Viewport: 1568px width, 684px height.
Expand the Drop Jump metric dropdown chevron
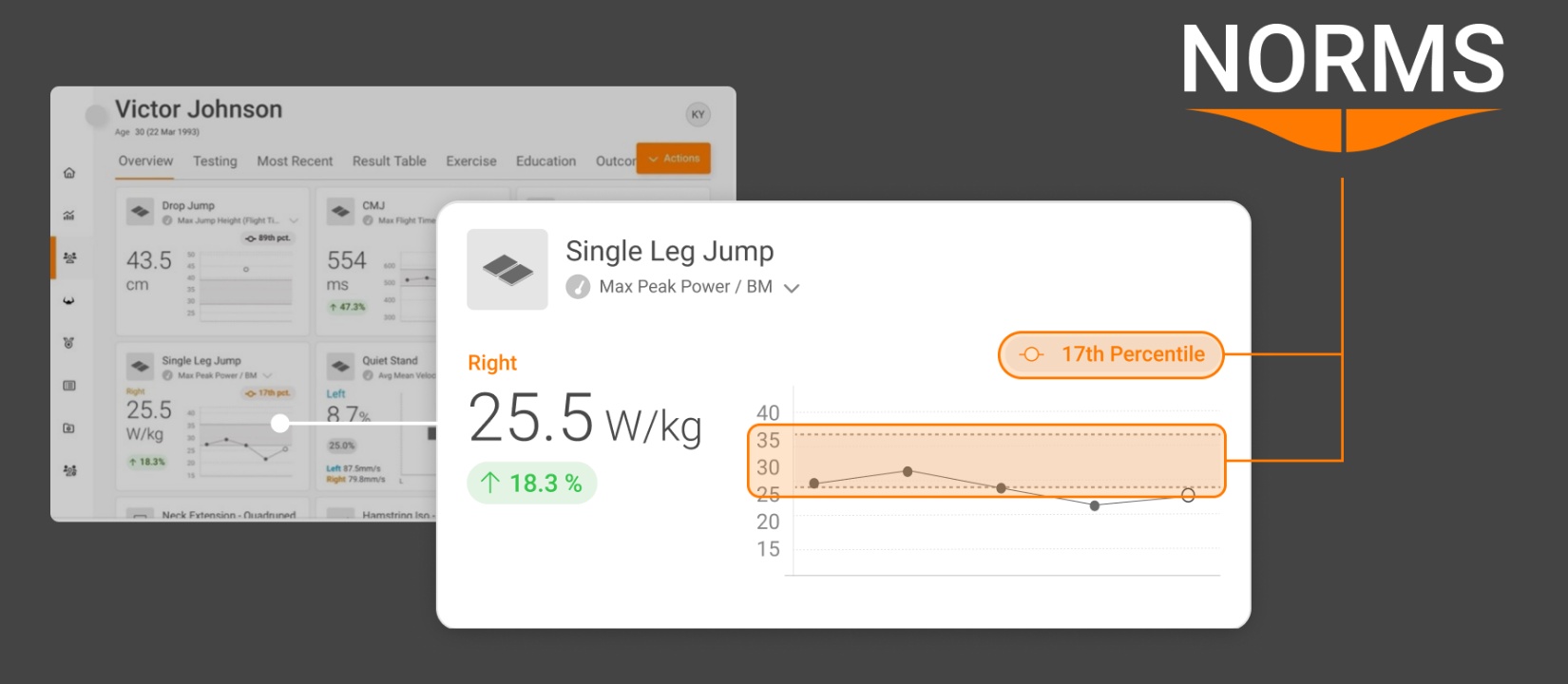coord(294,220)
